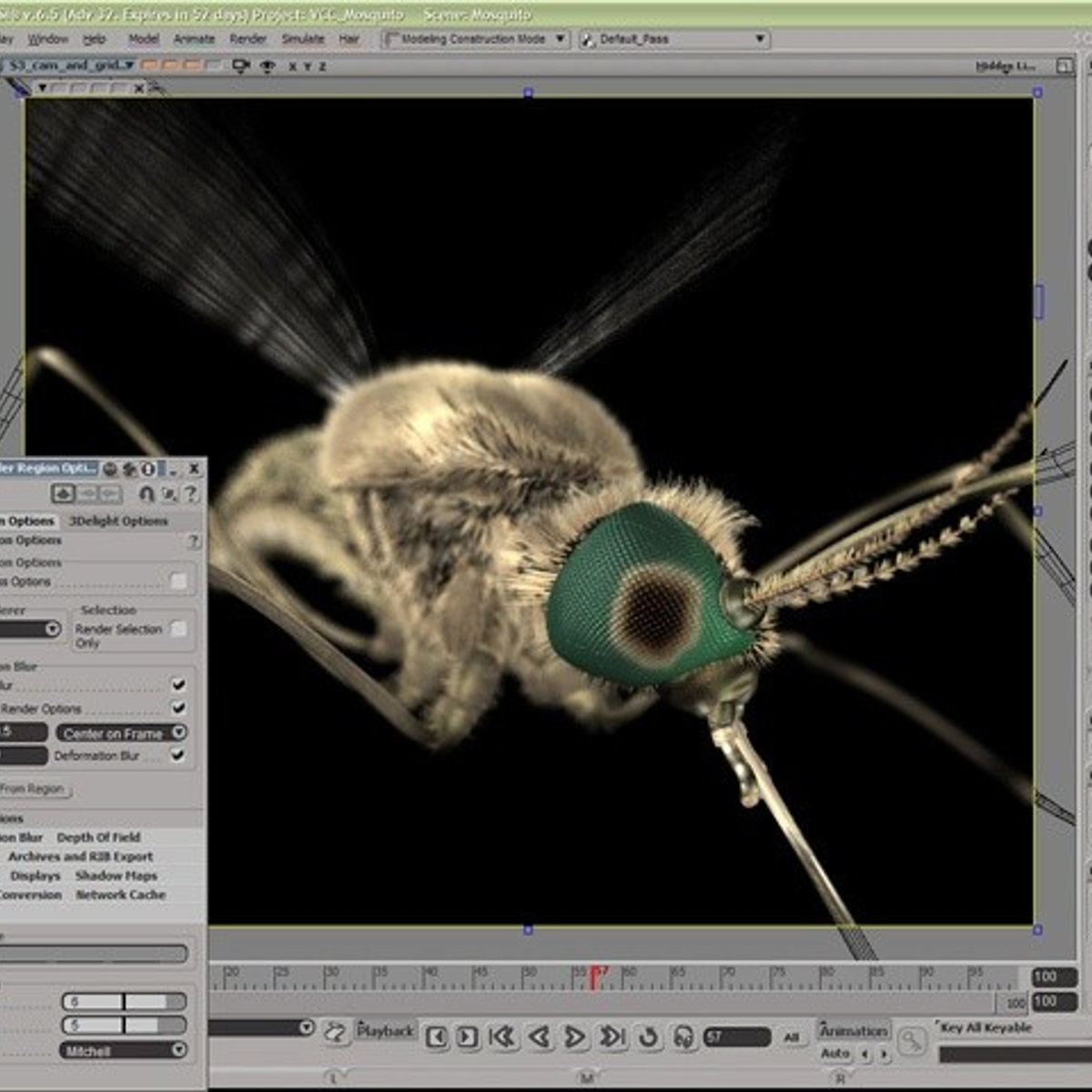This screenshot has height=1092, width=1092.
Task: Open the Center on Frame dropdown
Action: click(123, 733)
